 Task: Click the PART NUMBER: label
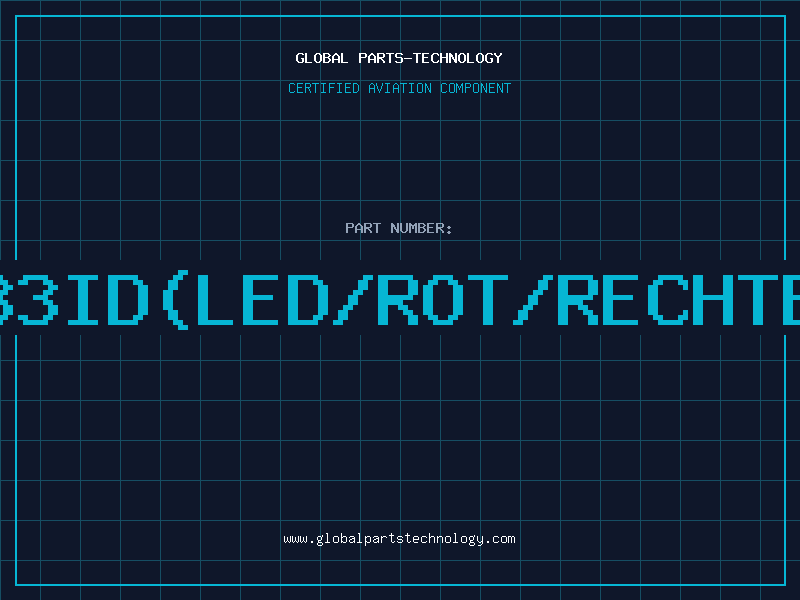(x=399, y=228)
